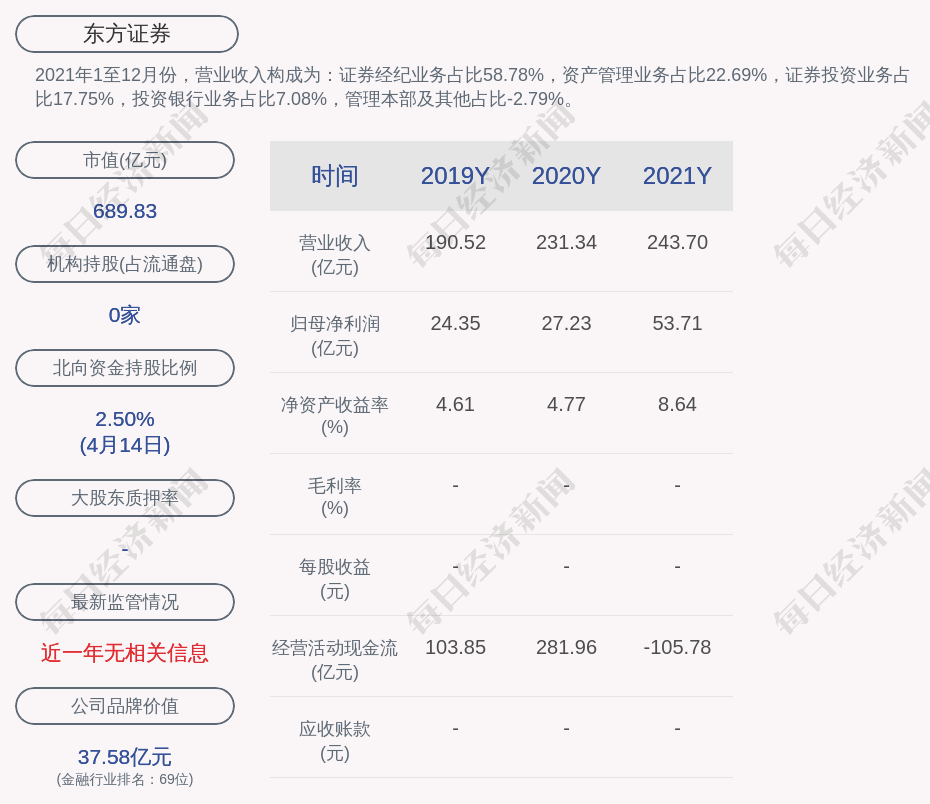
Task: Select net profit value 53.71
Action: [677, 324]
